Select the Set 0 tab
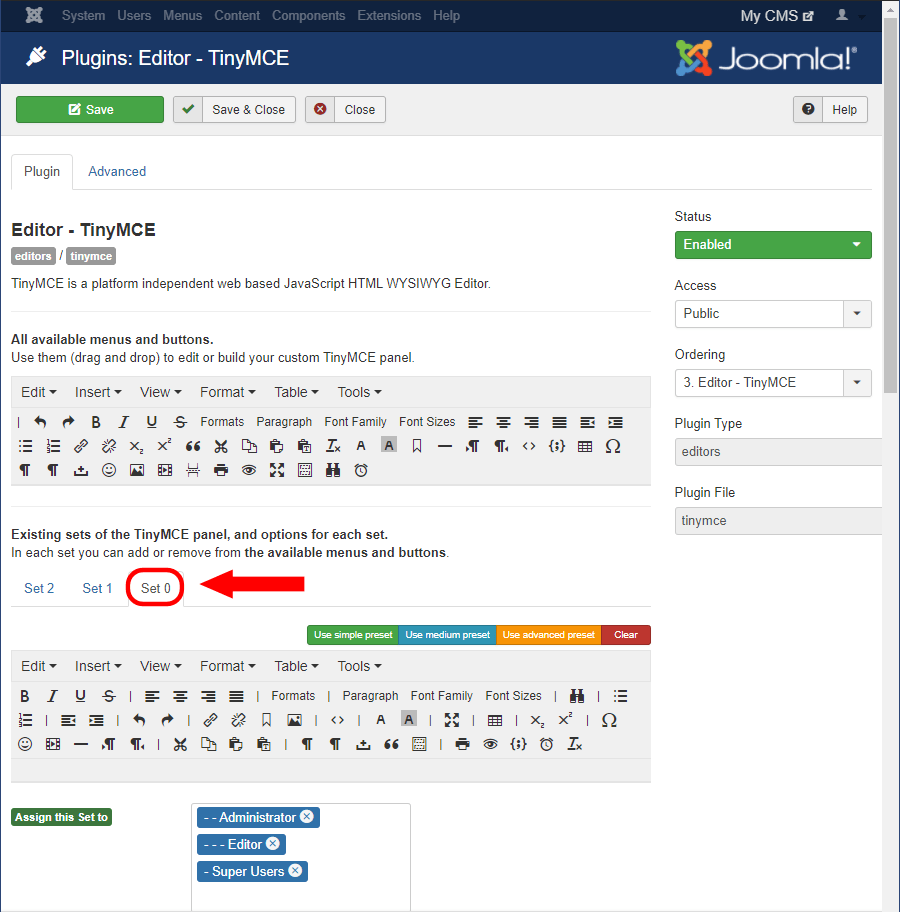The height and width of the screenshot is (912, 900). pos(155,588)
